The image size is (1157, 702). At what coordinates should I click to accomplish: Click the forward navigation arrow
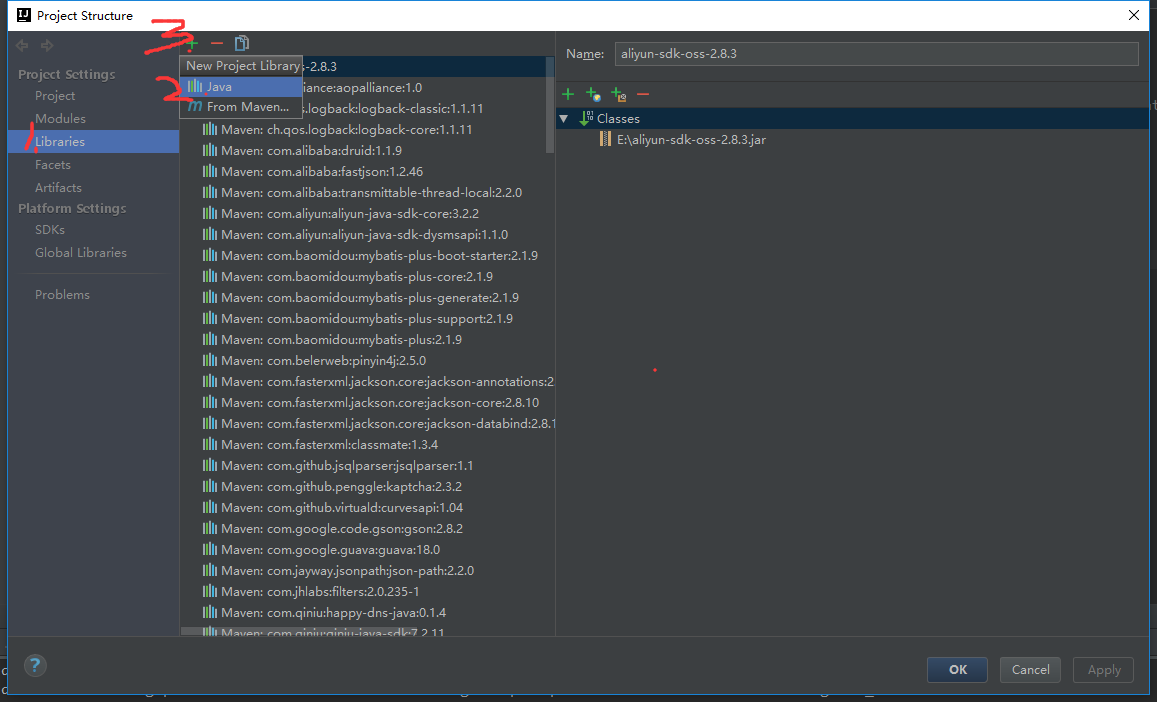47,46
